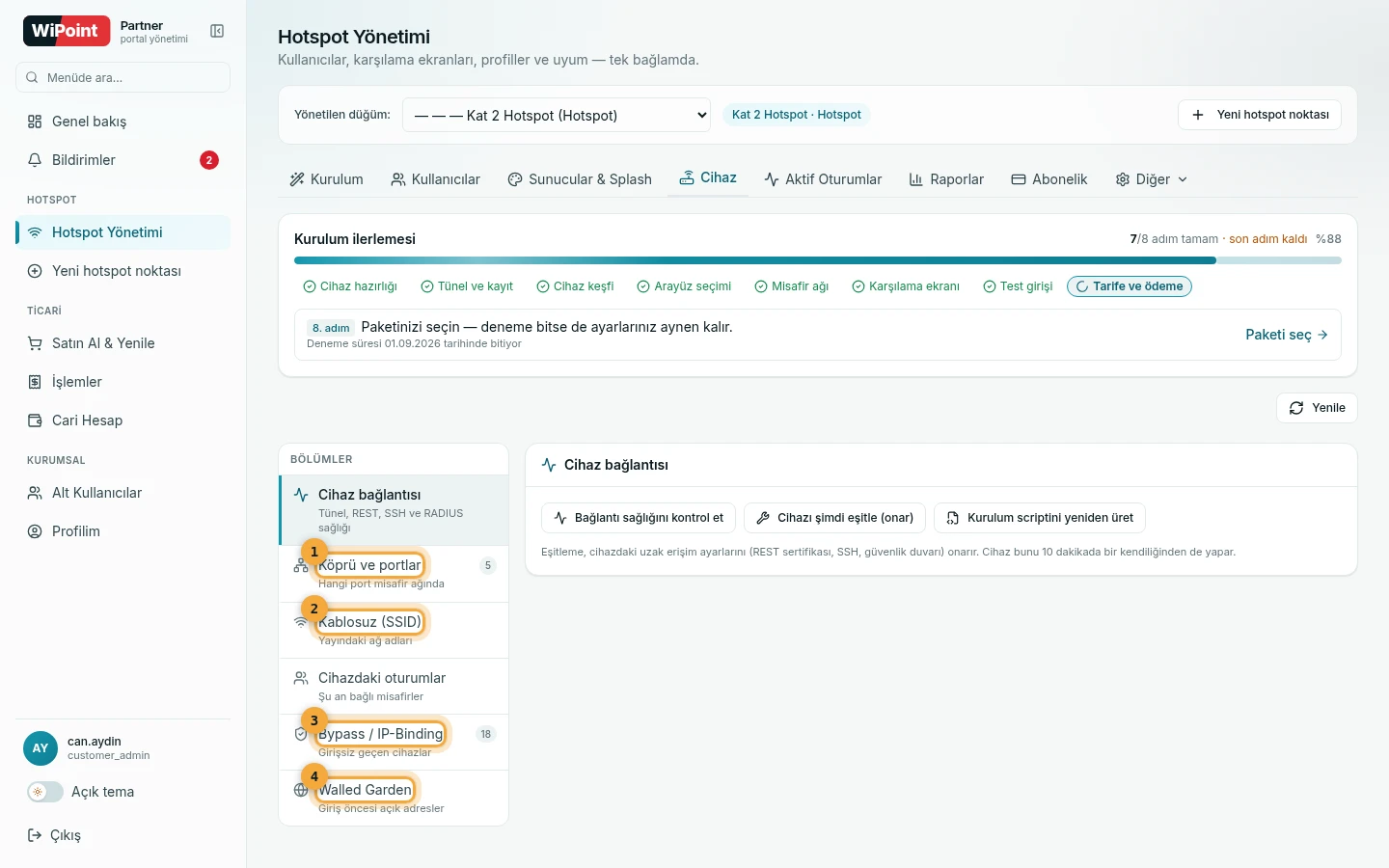
Task: Switch to the Aktif Oturumlar tab
Action: (x=823, y=179)
